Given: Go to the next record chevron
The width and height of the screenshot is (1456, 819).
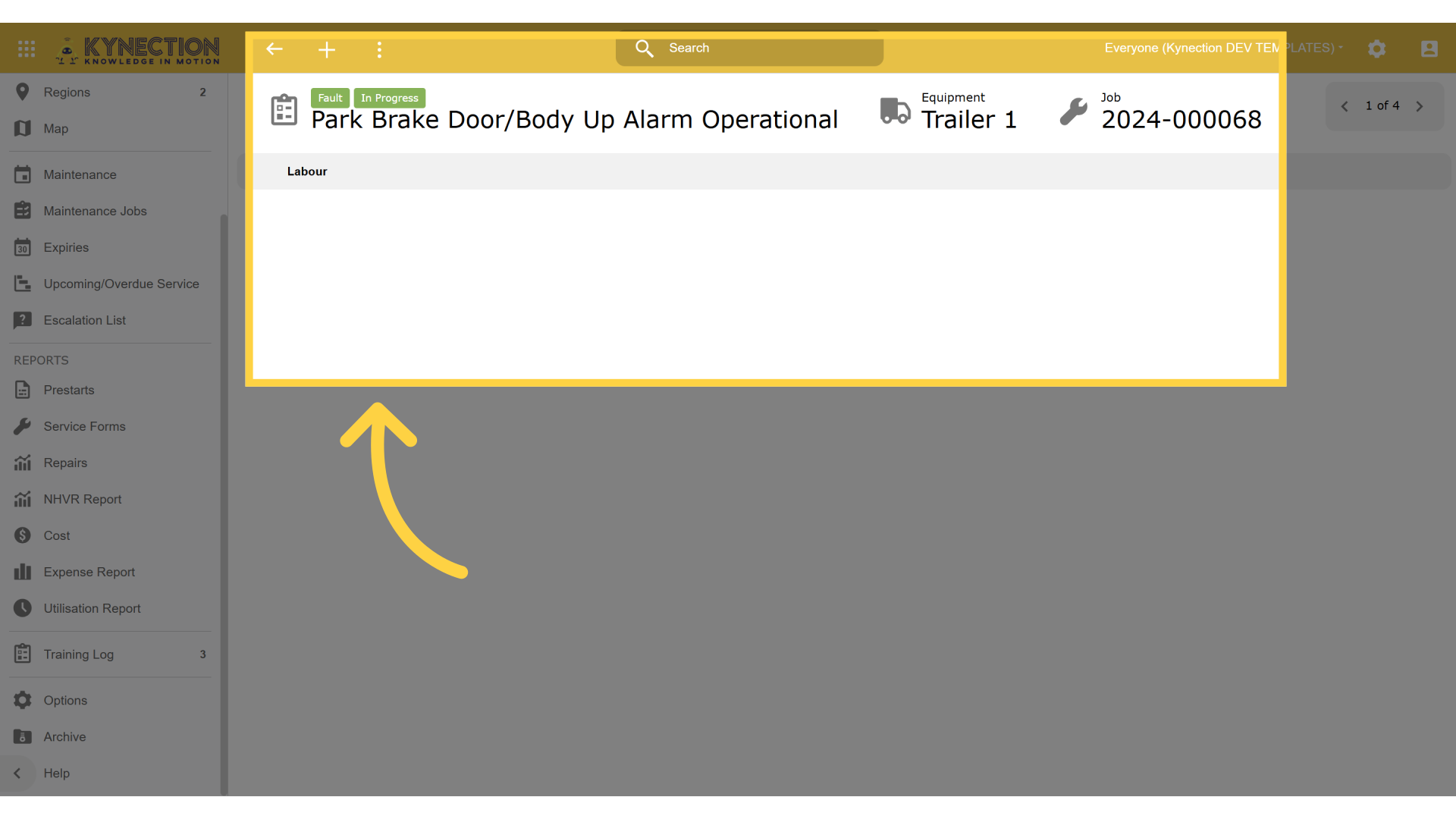Looking at the screenshot, I should pyautogui.click(x=1420, y=106).
